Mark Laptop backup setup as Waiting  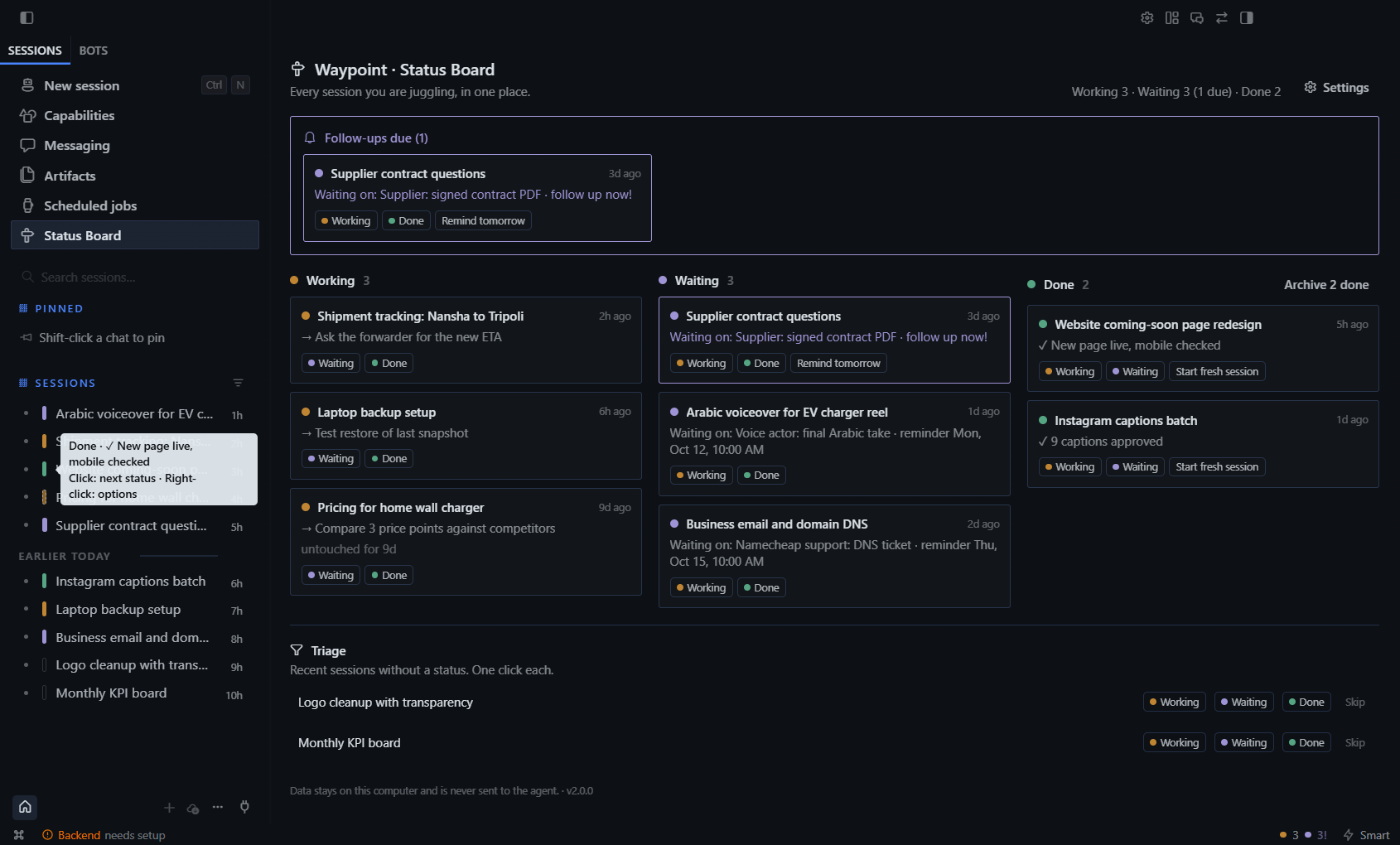tap(331, 459)
